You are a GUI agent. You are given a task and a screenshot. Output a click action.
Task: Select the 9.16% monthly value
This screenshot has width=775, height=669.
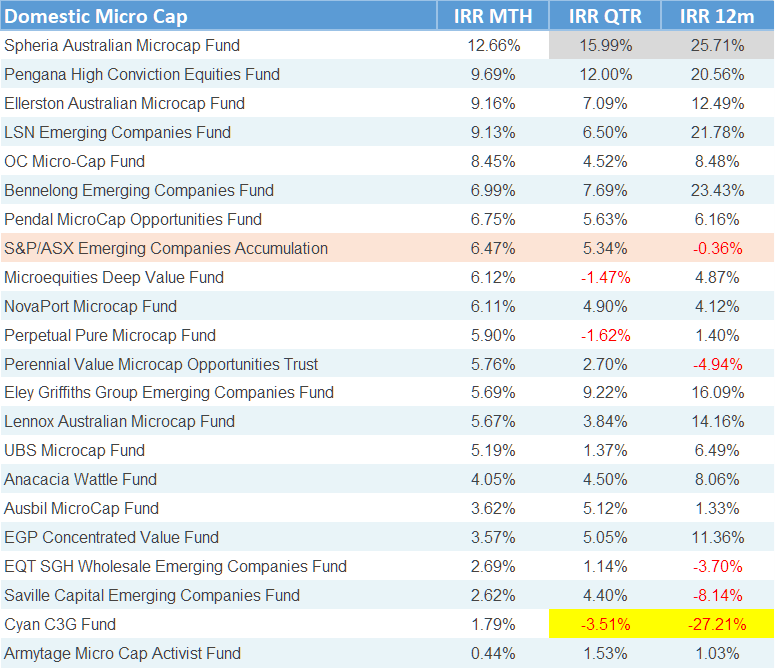tap(493, 103)
